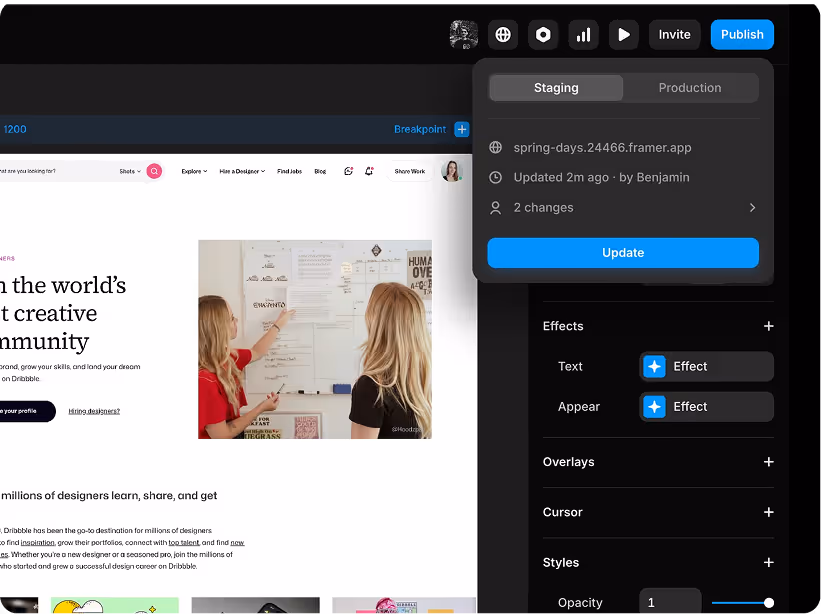Click the blue Publish button
This screenshot has width=821, height=614.
[x=742, y=35]
